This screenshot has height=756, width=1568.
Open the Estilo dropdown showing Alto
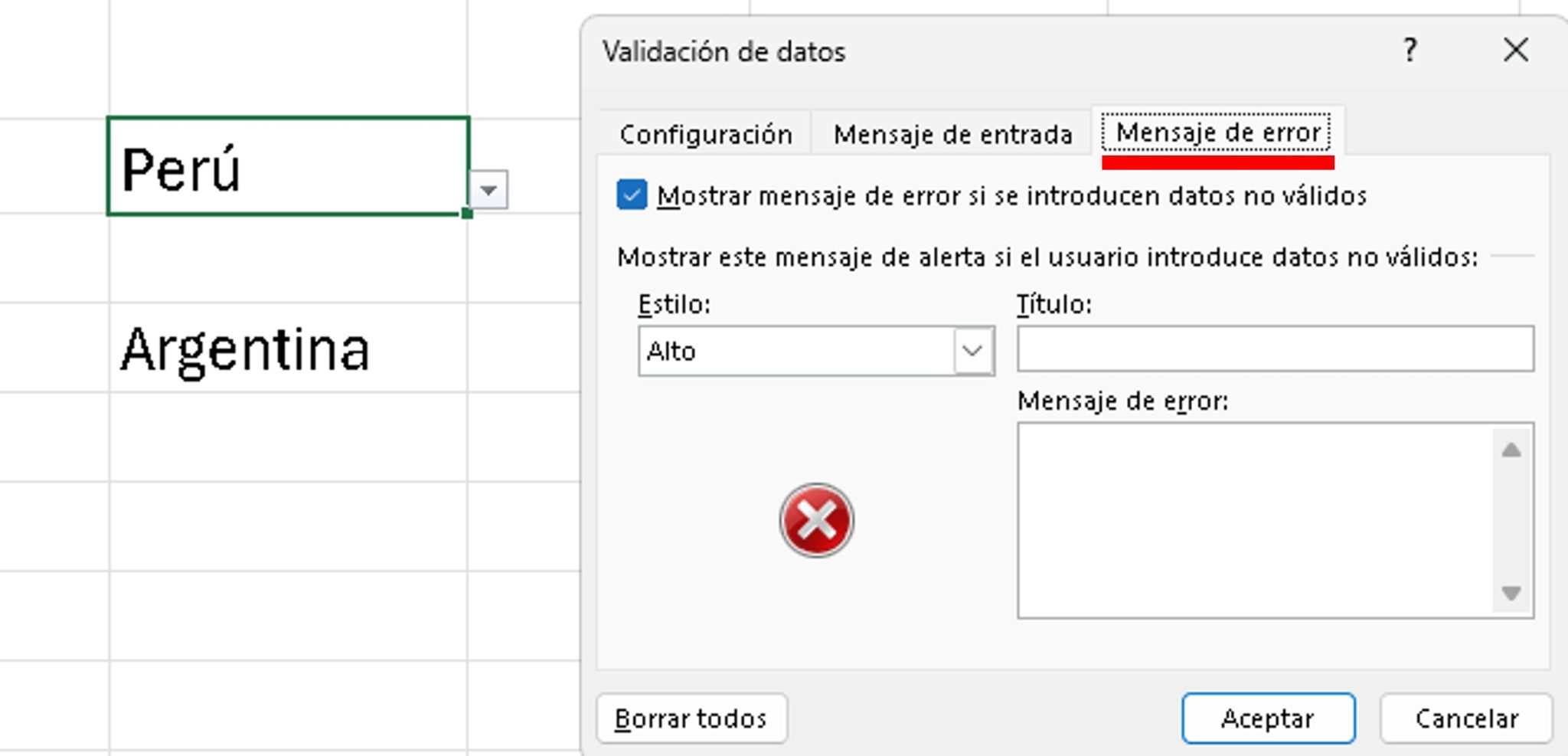coord(973,351)
